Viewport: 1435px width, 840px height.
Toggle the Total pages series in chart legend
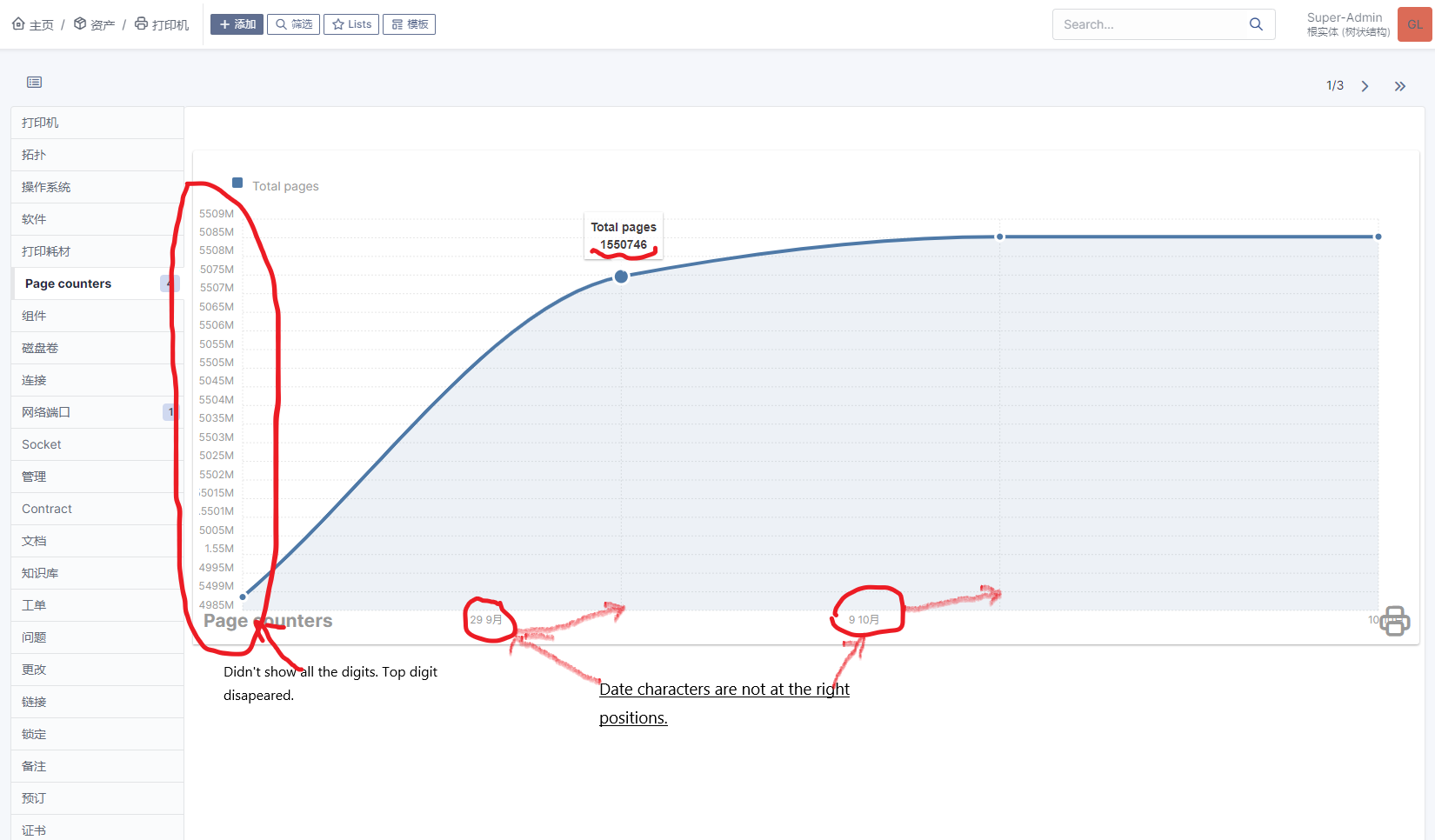[x=276, y=185]
